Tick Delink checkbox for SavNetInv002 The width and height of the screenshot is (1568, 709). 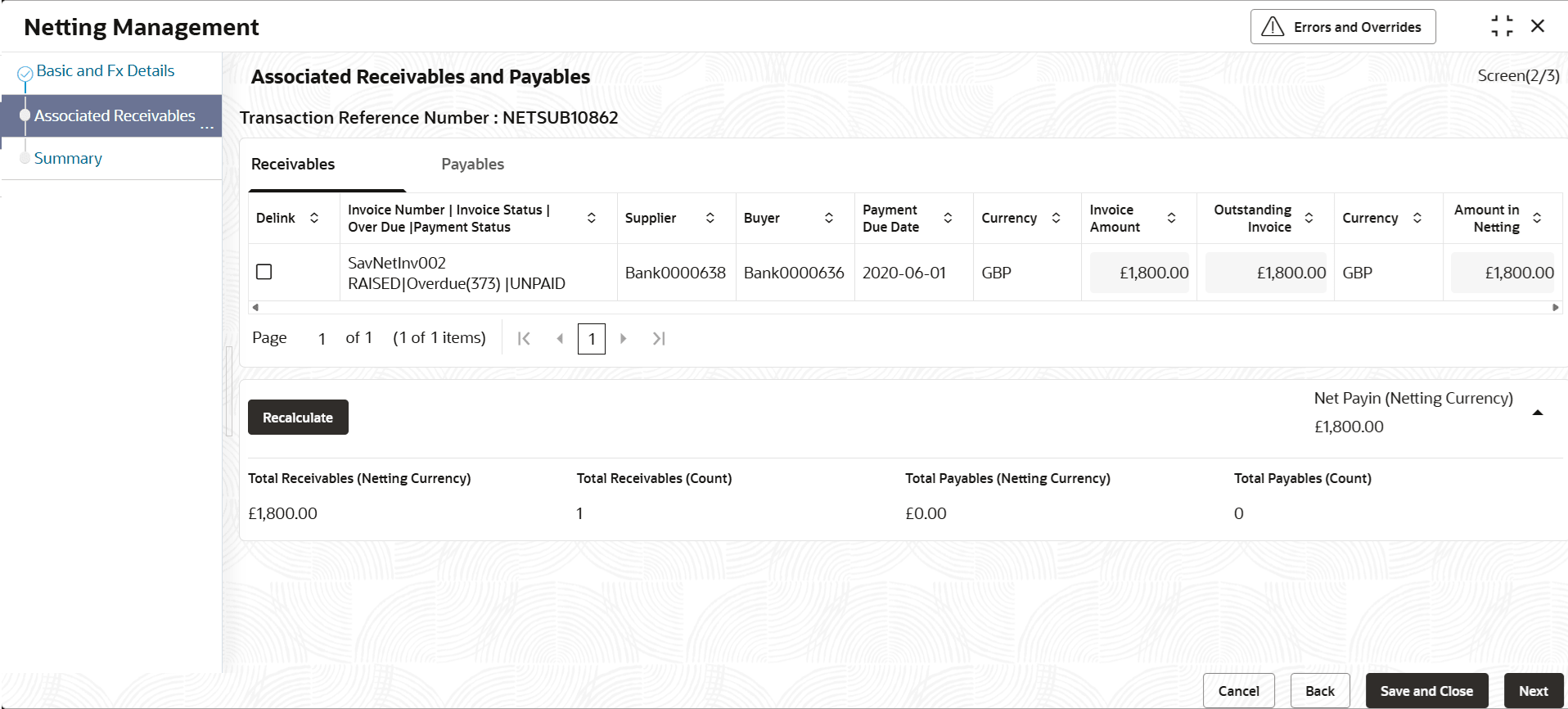pyautogui.click(x=264, y=272)
